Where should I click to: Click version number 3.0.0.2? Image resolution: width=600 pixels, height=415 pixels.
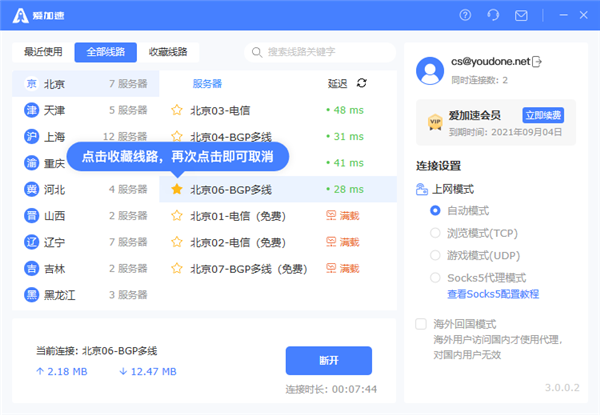pos(562,387)
